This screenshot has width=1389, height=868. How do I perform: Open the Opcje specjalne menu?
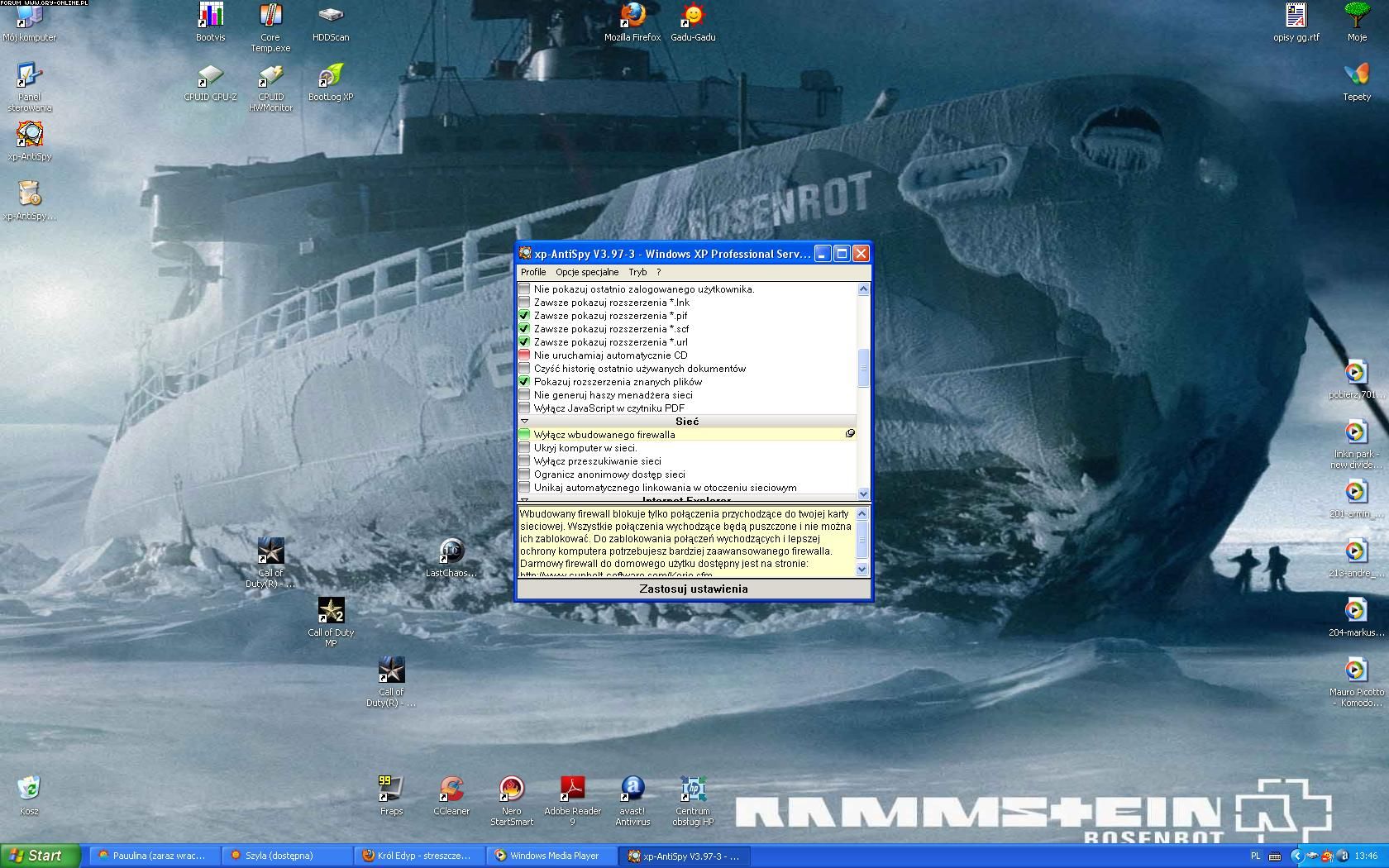click(587, 272)
